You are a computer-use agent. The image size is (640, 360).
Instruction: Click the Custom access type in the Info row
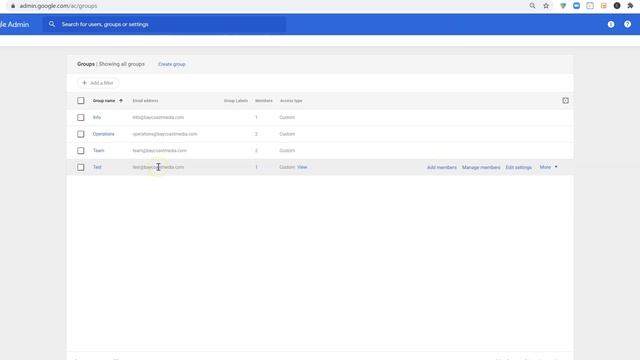point(287,117)
